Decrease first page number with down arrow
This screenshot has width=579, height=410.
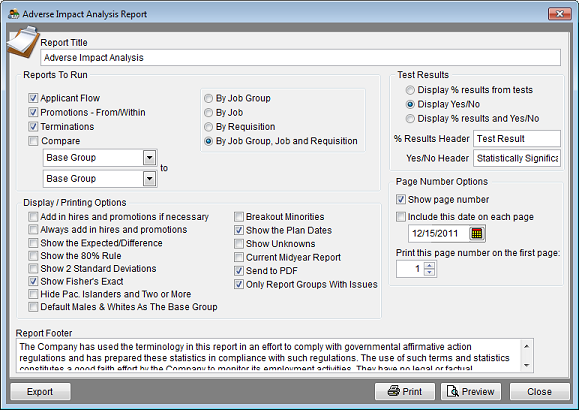tap(429, 273)
